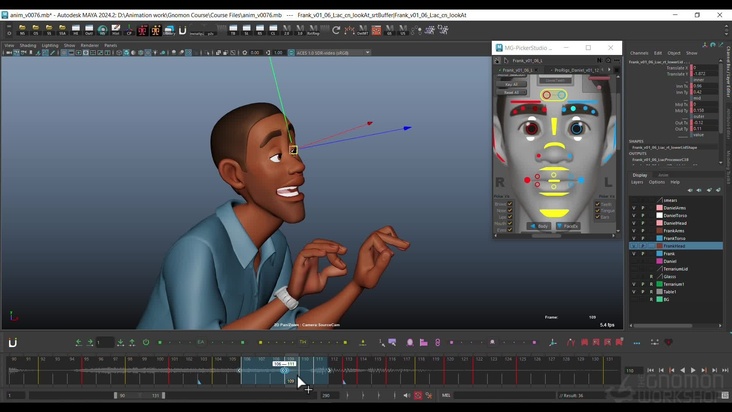The height and width of the screenshot is (412, 732).
Task: Uncheck the Tongue picker visibility checkbox
Action: (598, 210)
